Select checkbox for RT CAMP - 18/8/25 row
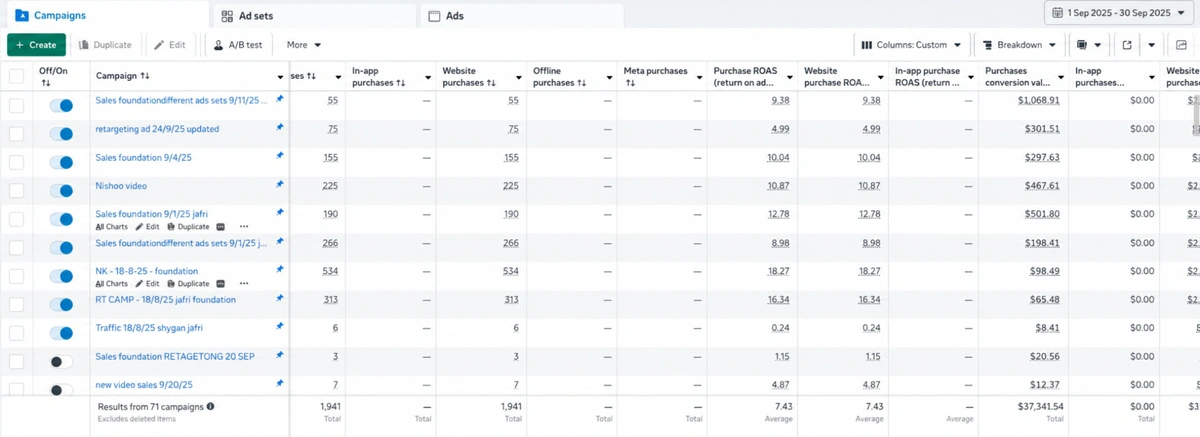 16,304
